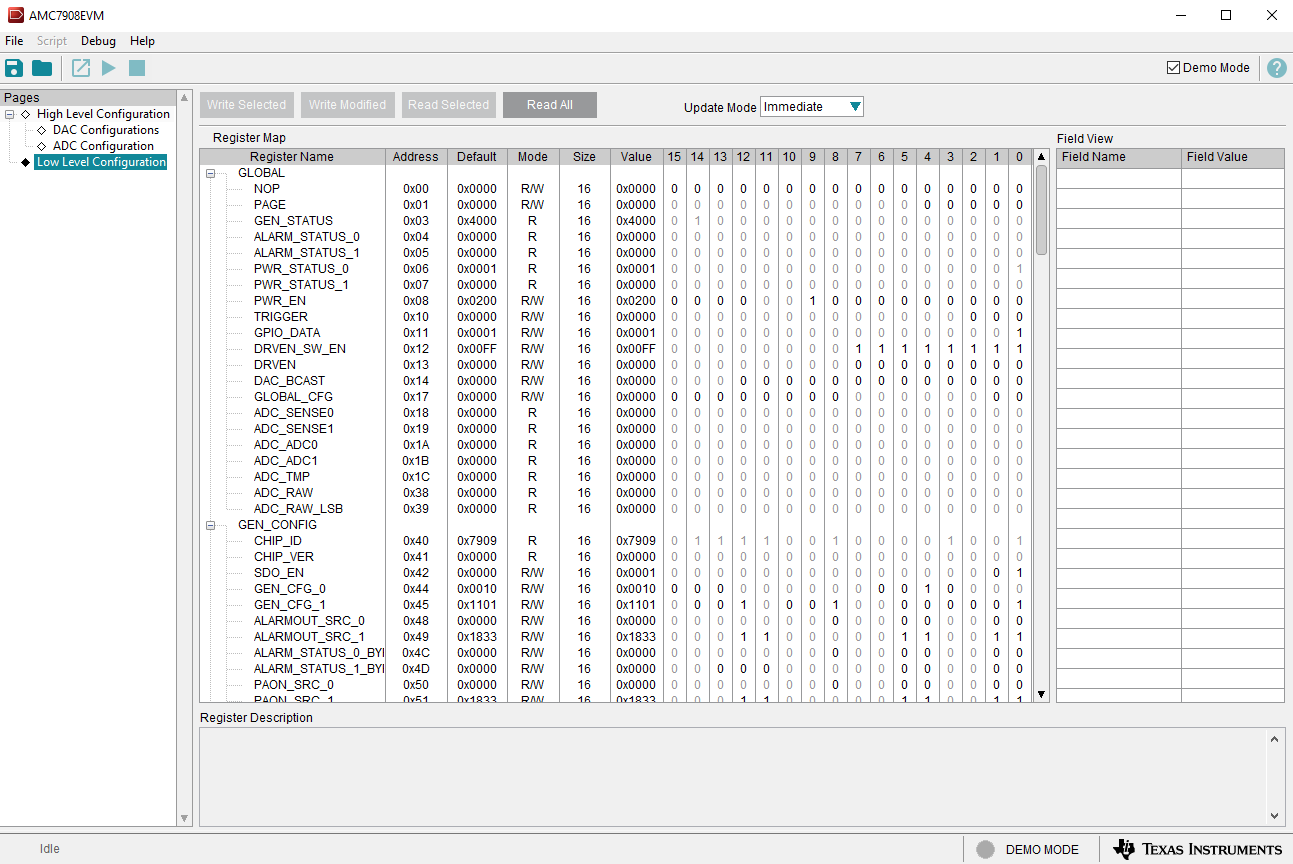
Task: Toggle bit 0 of SDO_EN register
Action: [x=1019, y=573]
